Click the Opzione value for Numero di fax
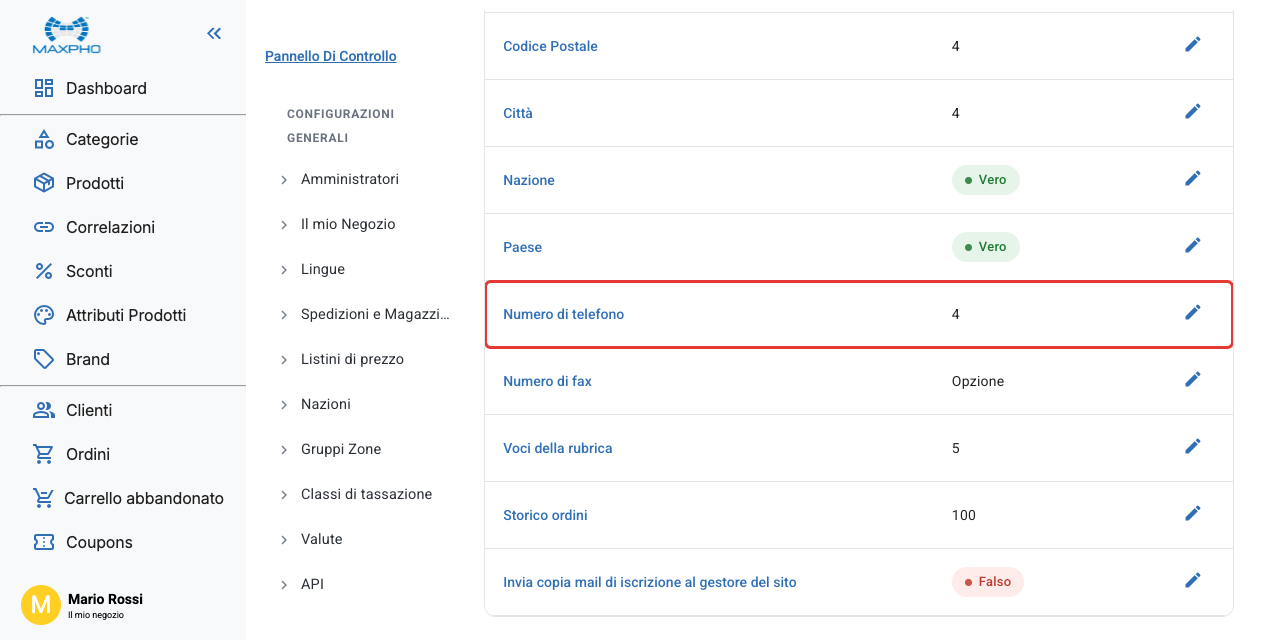Screen dimensions: 1280x640 (x=978, y=381)
